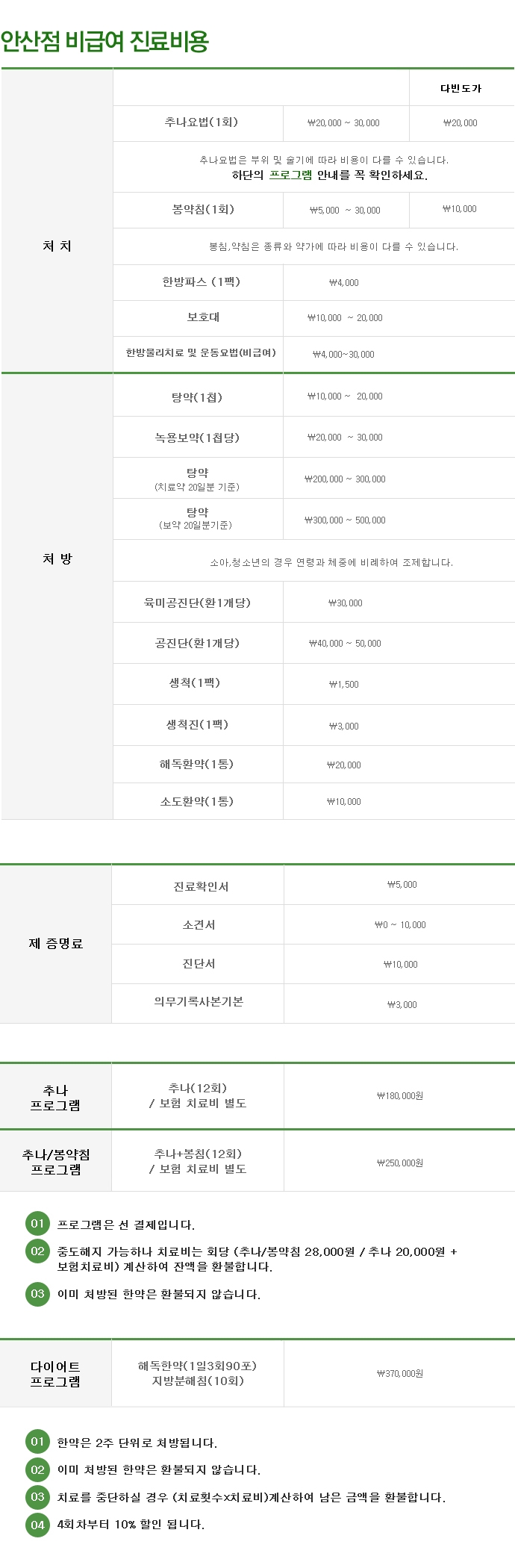Click the 제 증명료 section label

click(x=56, y=944)
